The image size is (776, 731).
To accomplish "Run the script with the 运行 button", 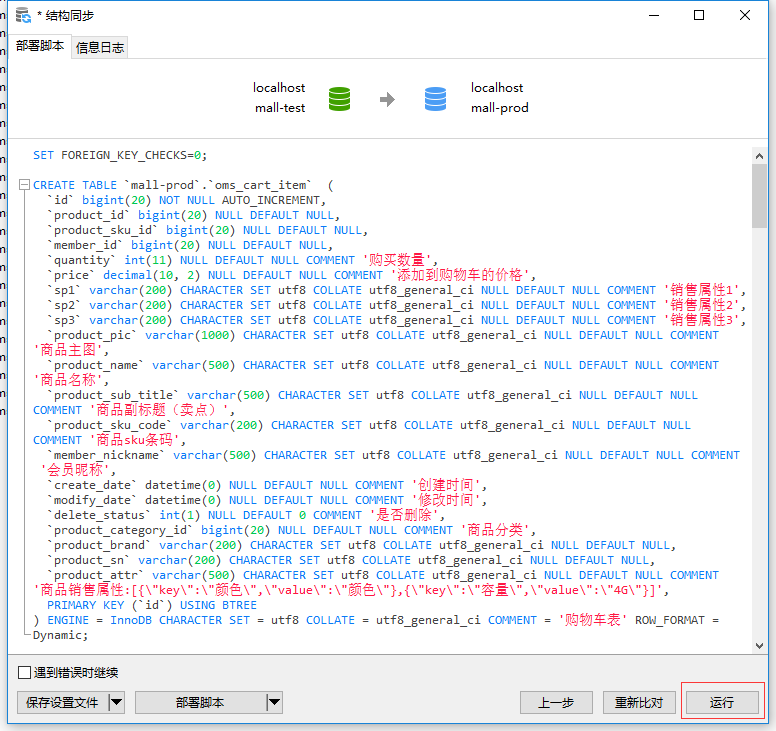I will 722,703.
